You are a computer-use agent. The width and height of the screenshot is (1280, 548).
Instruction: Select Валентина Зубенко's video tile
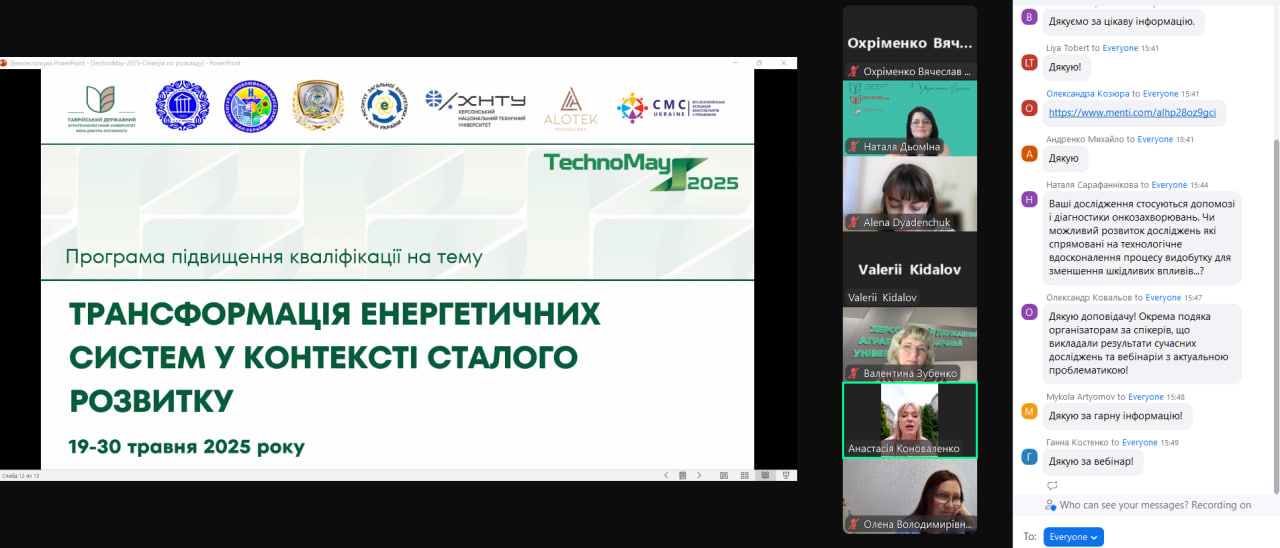pyautogui.click(x=910, y=345)
